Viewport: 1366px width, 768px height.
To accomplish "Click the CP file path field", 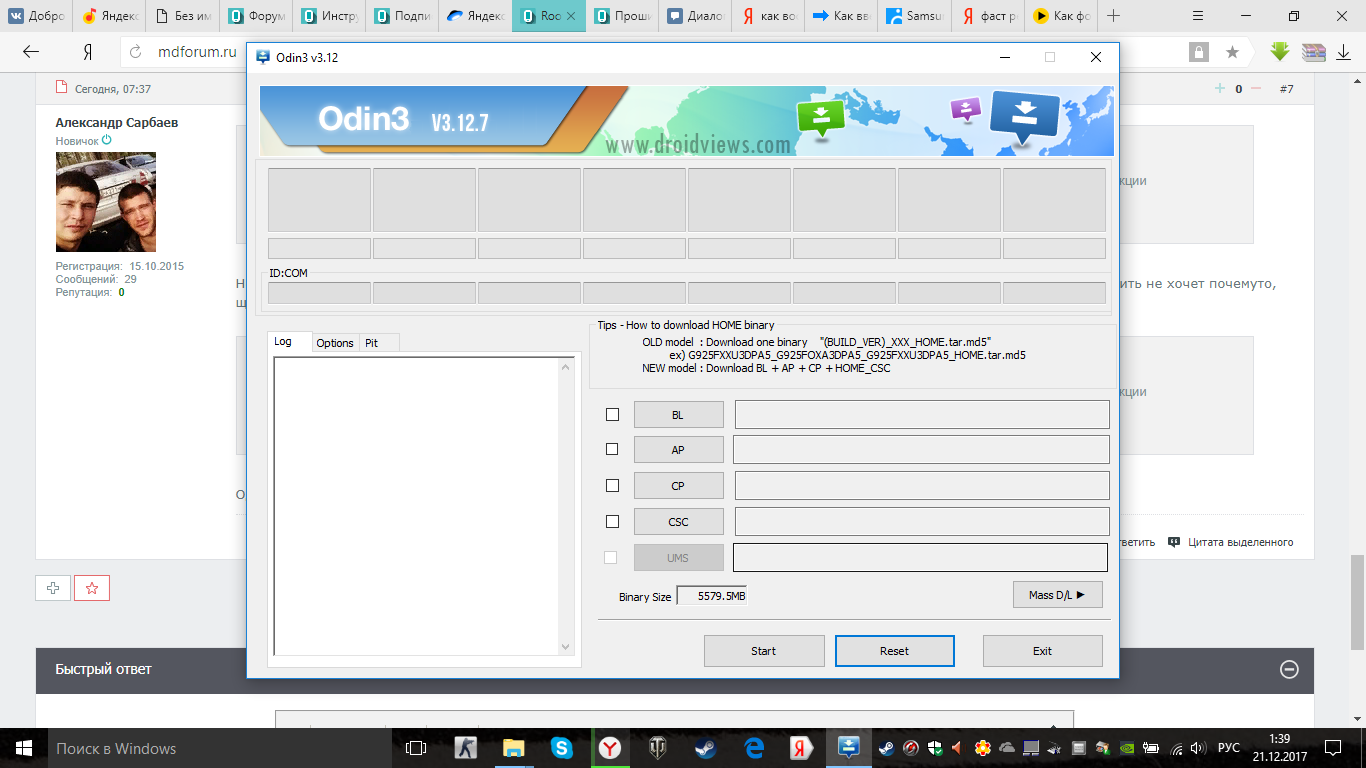I will [x=922, y=485].
